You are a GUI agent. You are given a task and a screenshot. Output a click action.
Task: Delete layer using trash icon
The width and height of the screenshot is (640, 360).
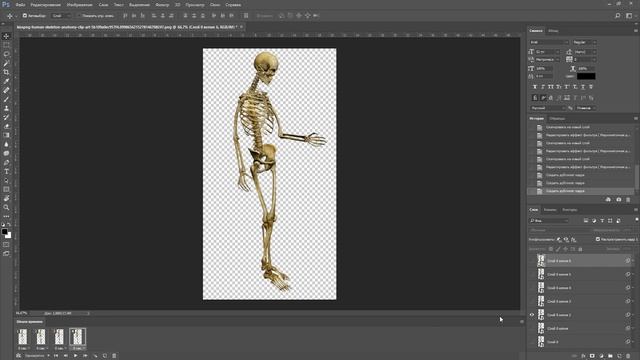click(628, 356)
